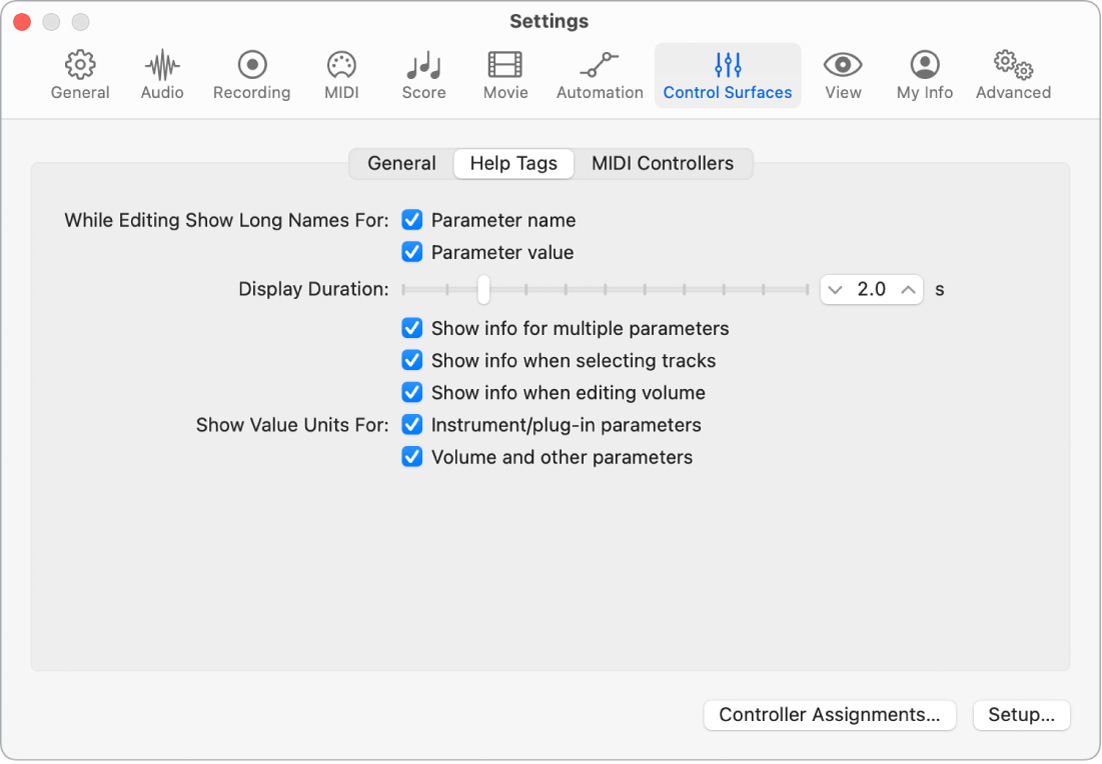Open the My Info settings pane
The width and height of the screenshot is (1102, 764).
[924, 75]
